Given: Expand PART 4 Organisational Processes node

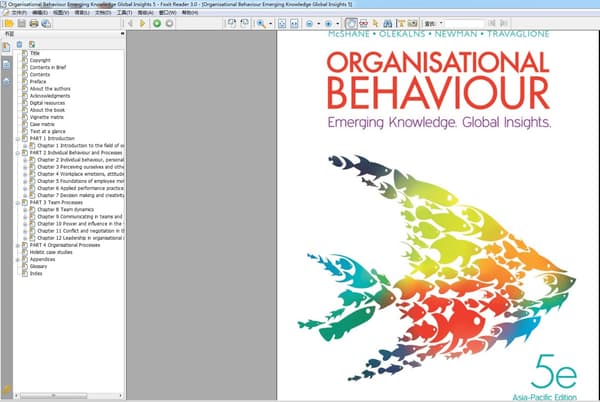Looking at the screenshot, I should pos(18,245).
